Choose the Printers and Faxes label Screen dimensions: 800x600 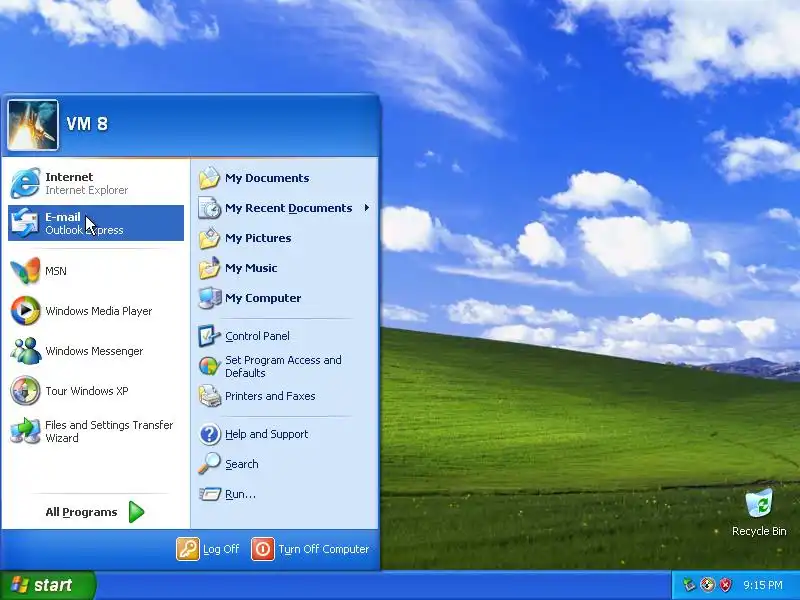click(270, 396)
